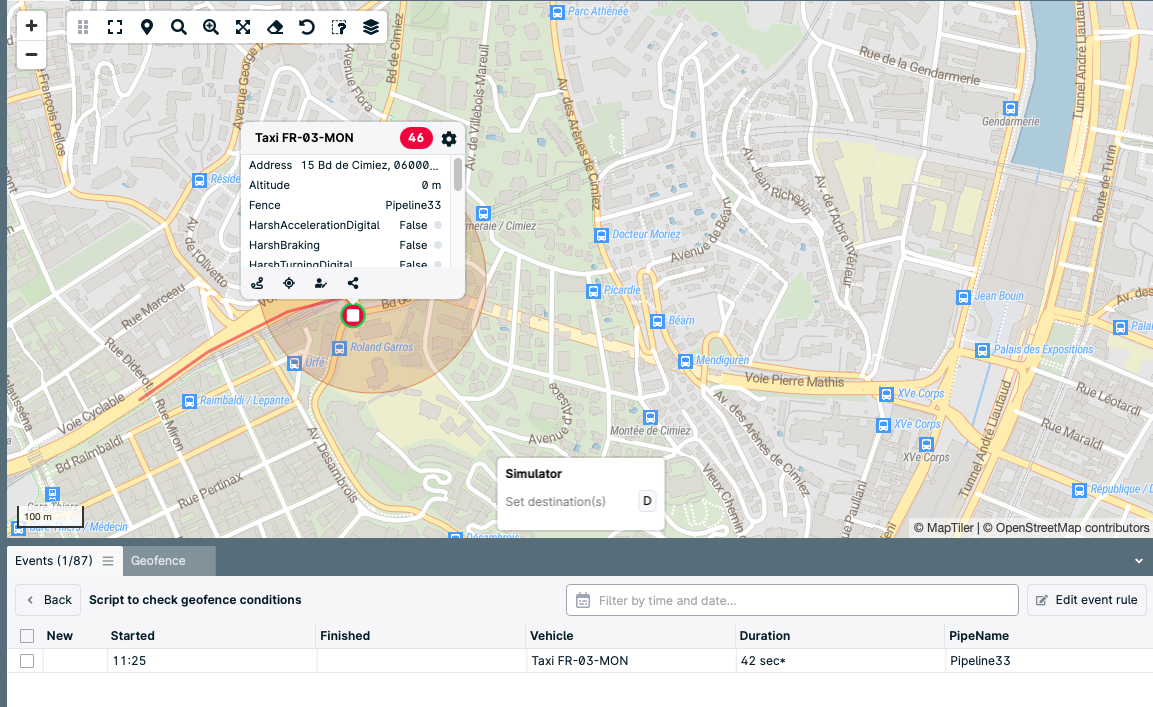Click the Taxi FR-03-MON popup title
Image resolution: width=1153 pixels, height=707 pixels.
tap(304, 138)
